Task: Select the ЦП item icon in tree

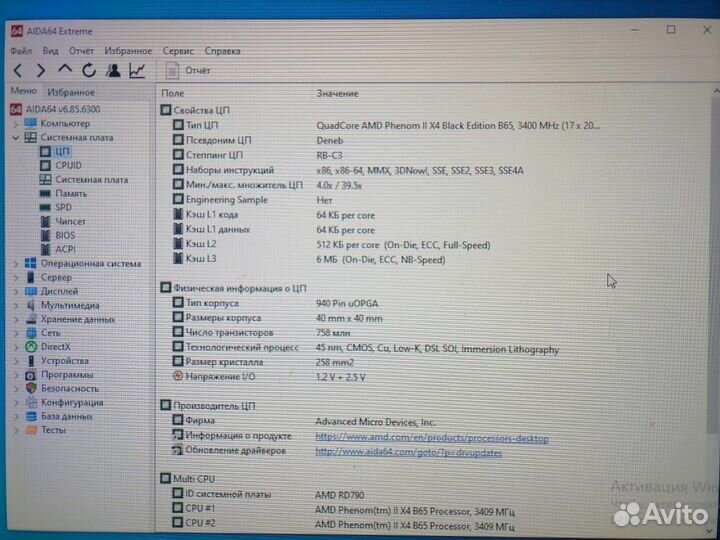Action: (45, 151)
